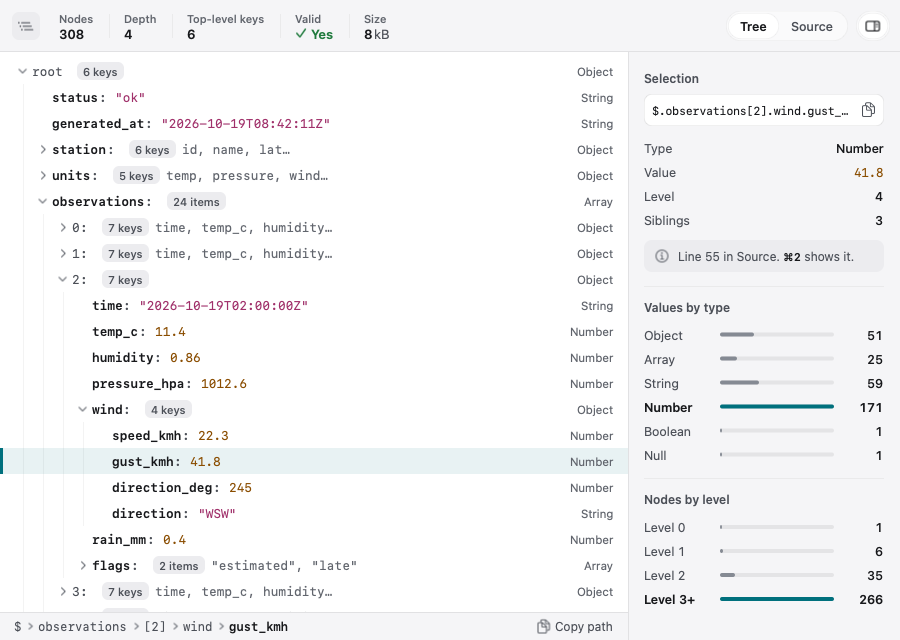Collapse the root node
The image size is (900, 640).
(x=22, y=72)
